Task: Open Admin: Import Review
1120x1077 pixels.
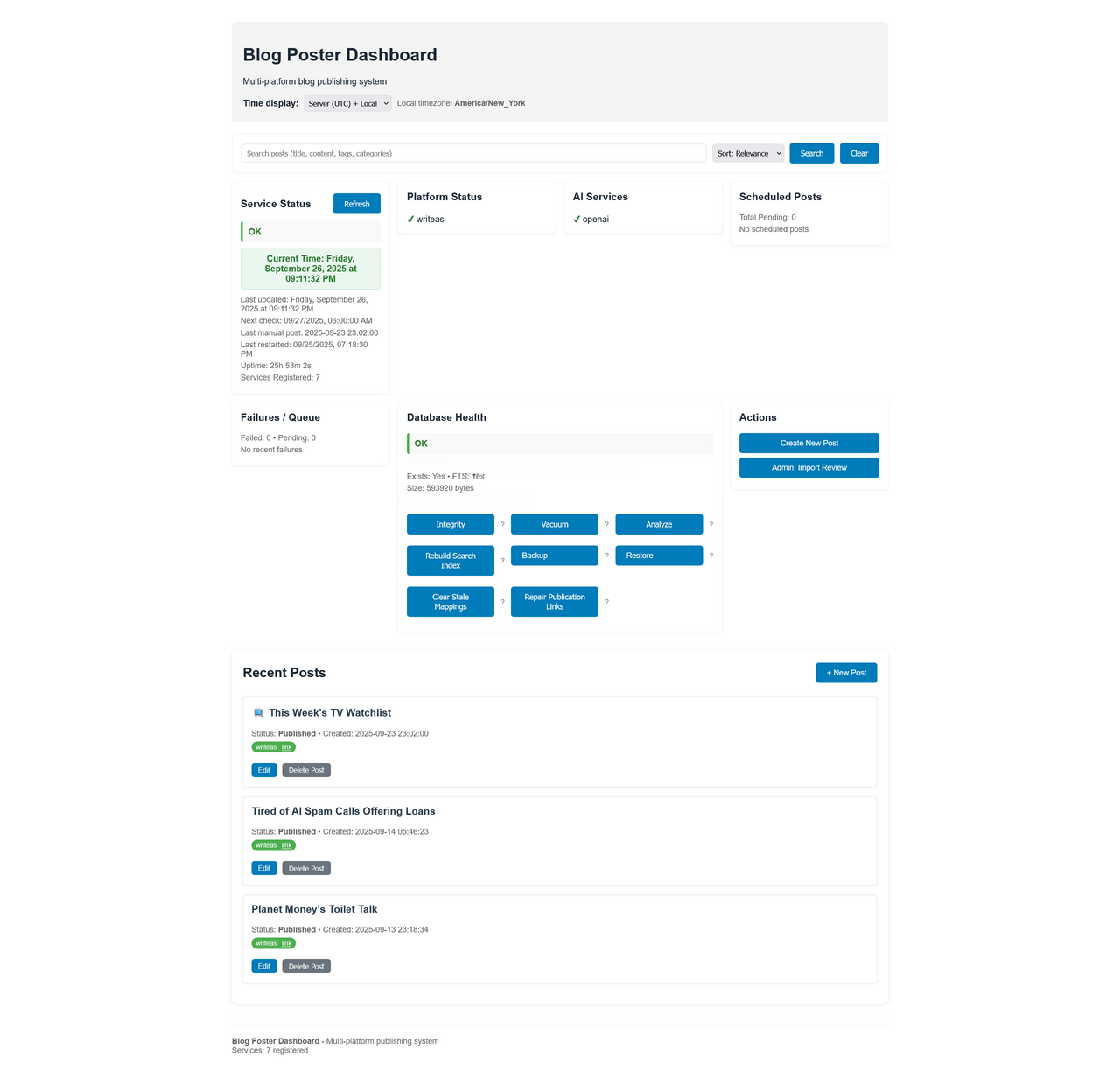Action: (808, 468)
